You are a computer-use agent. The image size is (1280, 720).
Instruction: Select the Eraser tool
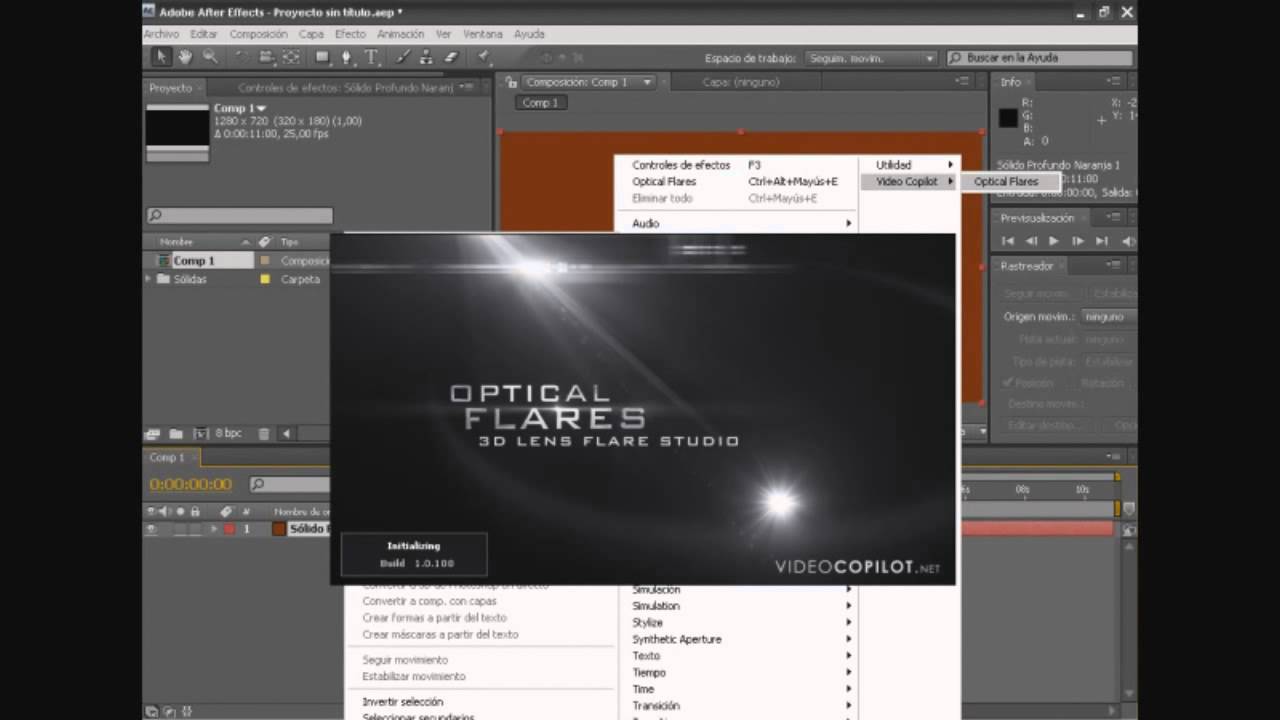(451, 58)
